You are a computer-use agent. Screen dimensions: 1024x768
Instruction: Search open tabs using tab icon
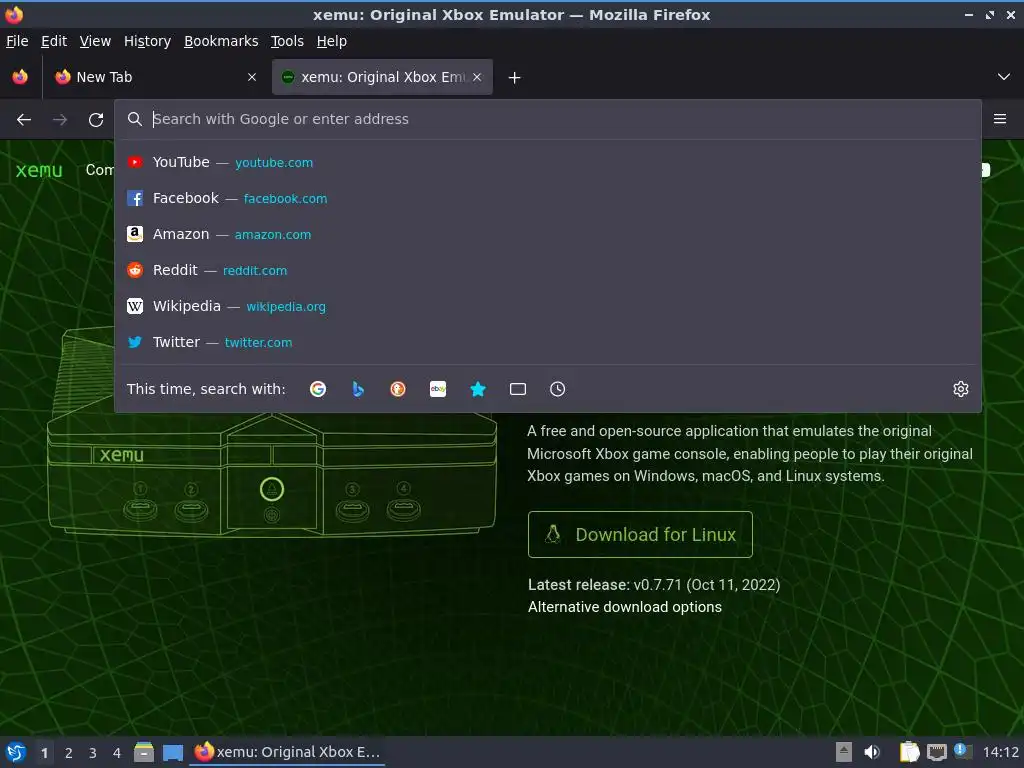518,389
